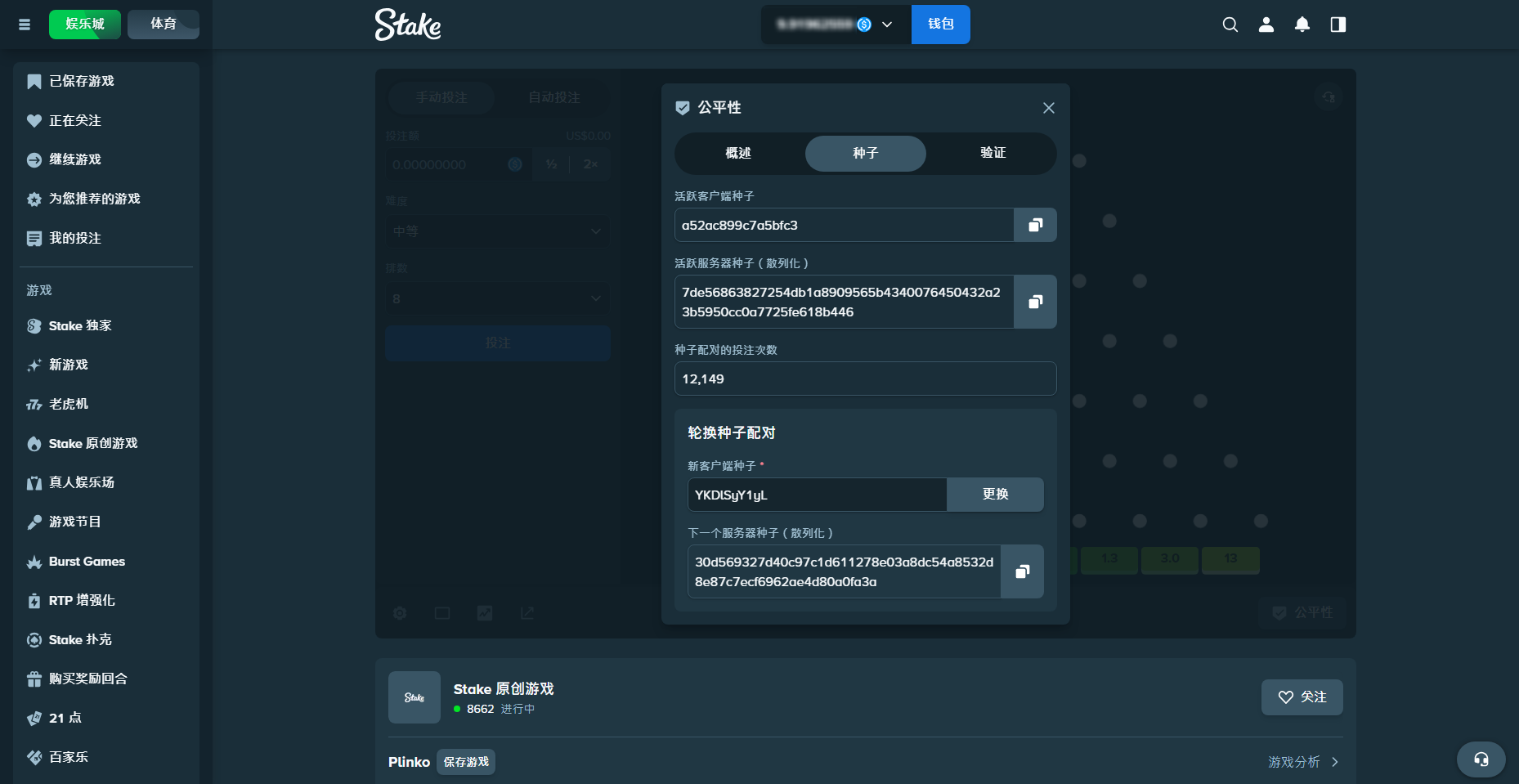Screen dimensions: 1519x784
Task: Open the 难度 difficulty dropdown
Action: [498, 231]
